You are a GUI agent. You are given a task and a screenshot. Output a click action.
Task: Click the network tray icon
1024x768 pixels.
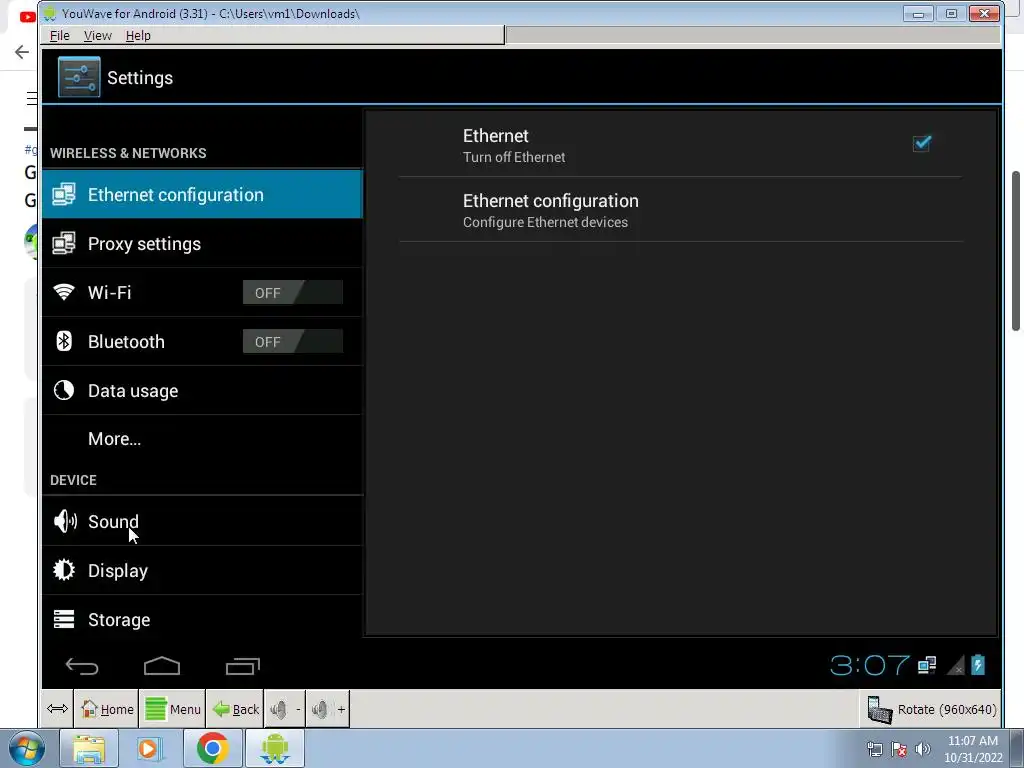pyautogui.click(x=874, y=749)
